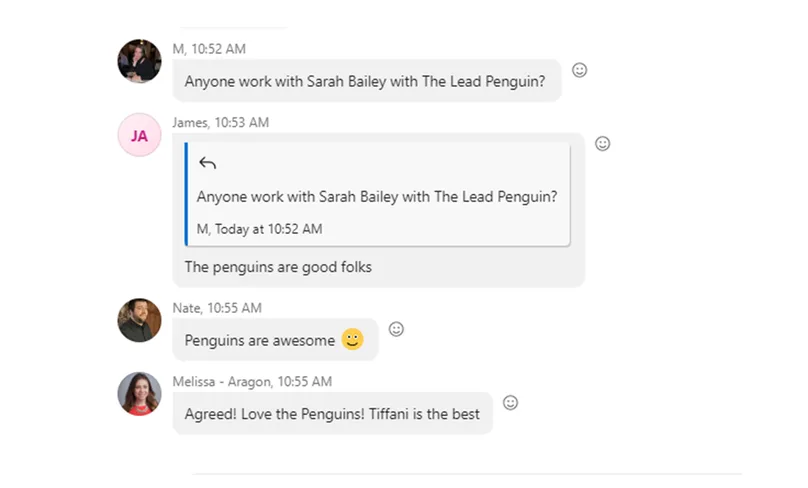
Task: Select the text 'The penguins are good folks'
Action: pyautogui.click(x=278, y=267)
